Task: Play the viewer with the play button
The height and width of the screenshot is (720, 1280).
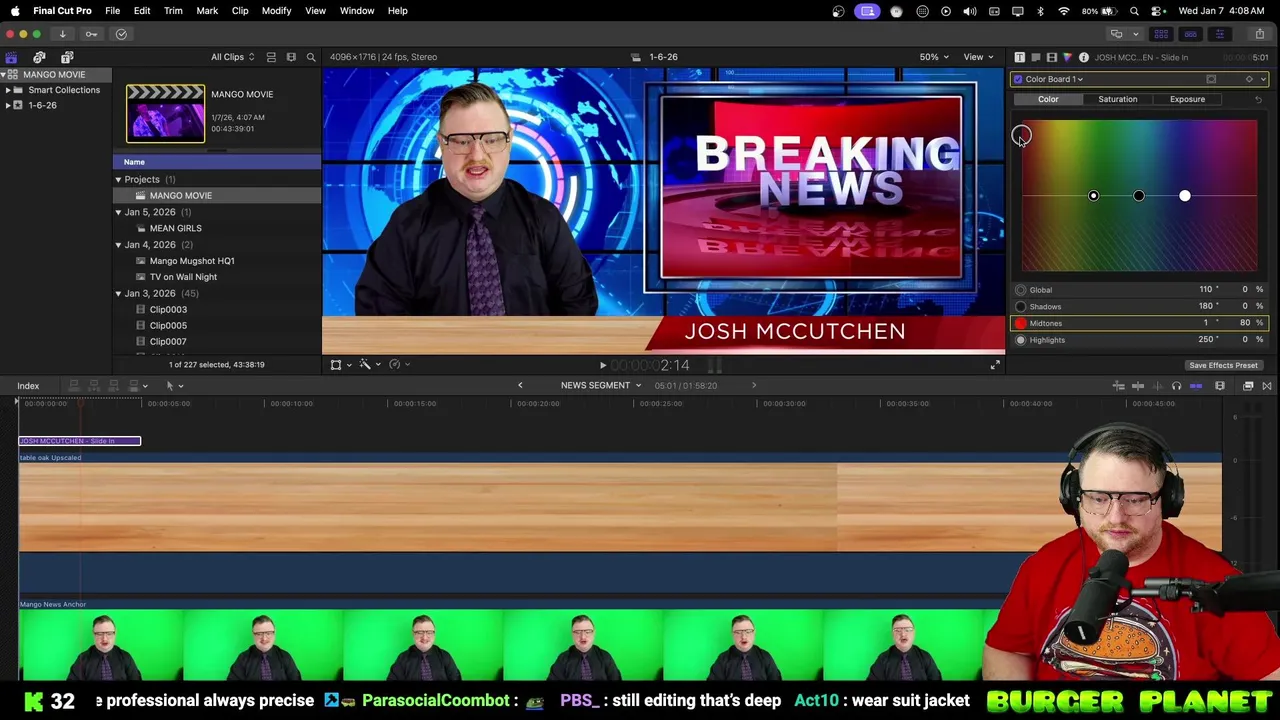Action: pos(602,366)
